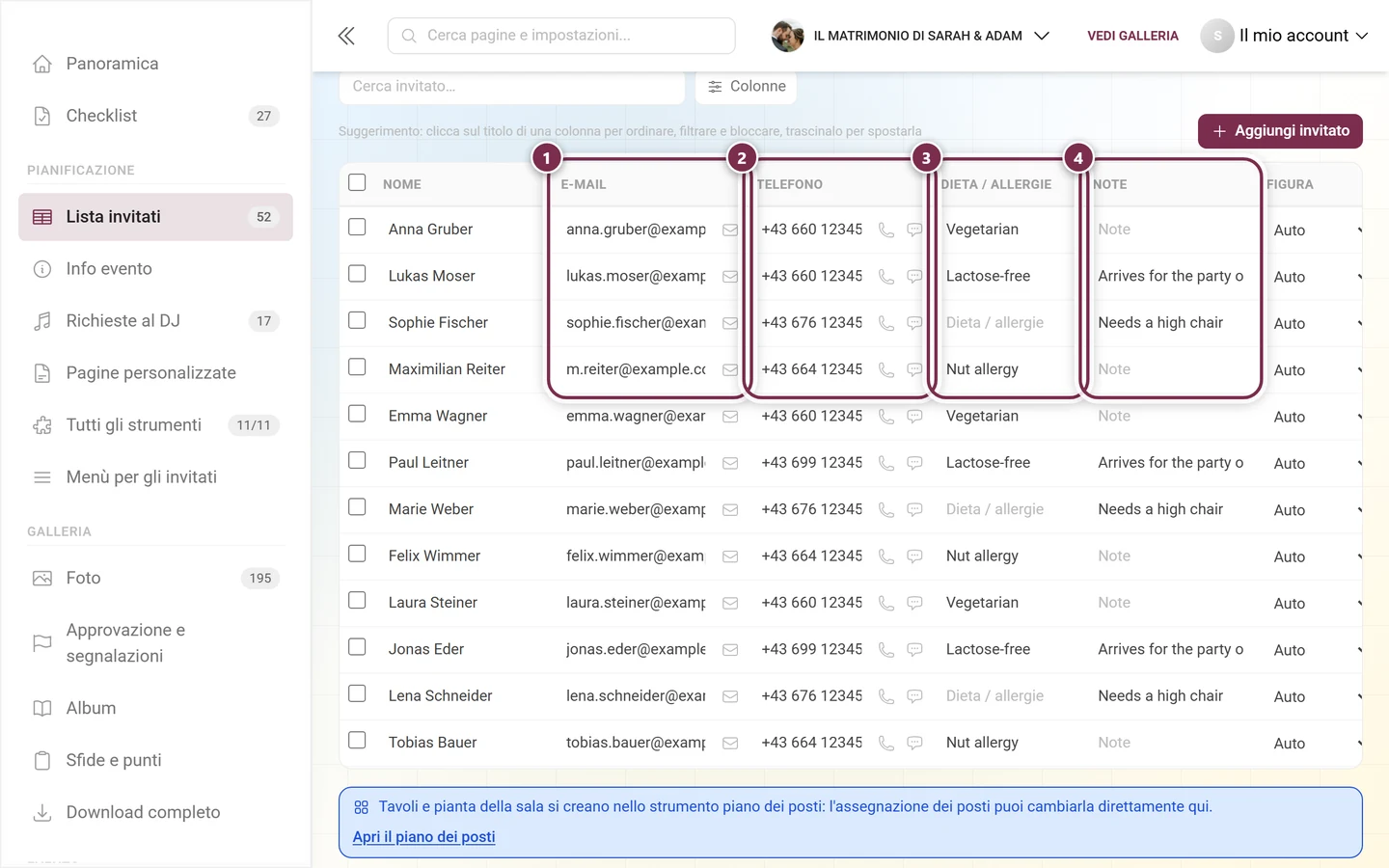The width and height of the screenshot is (1389, 868).
Task: Select the checkbox for Tobias Bauer
Action: click(357, 741)
